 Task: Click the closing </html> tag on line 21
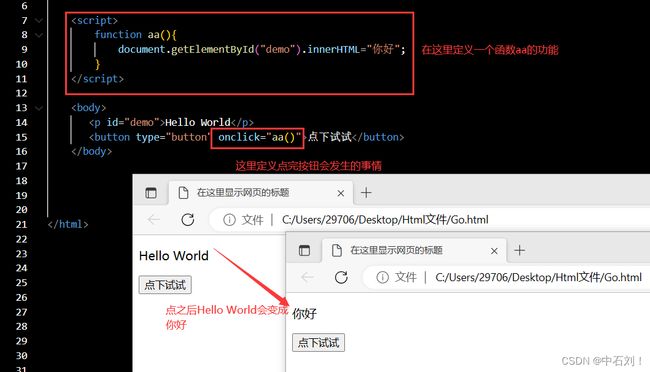(68, 224)
